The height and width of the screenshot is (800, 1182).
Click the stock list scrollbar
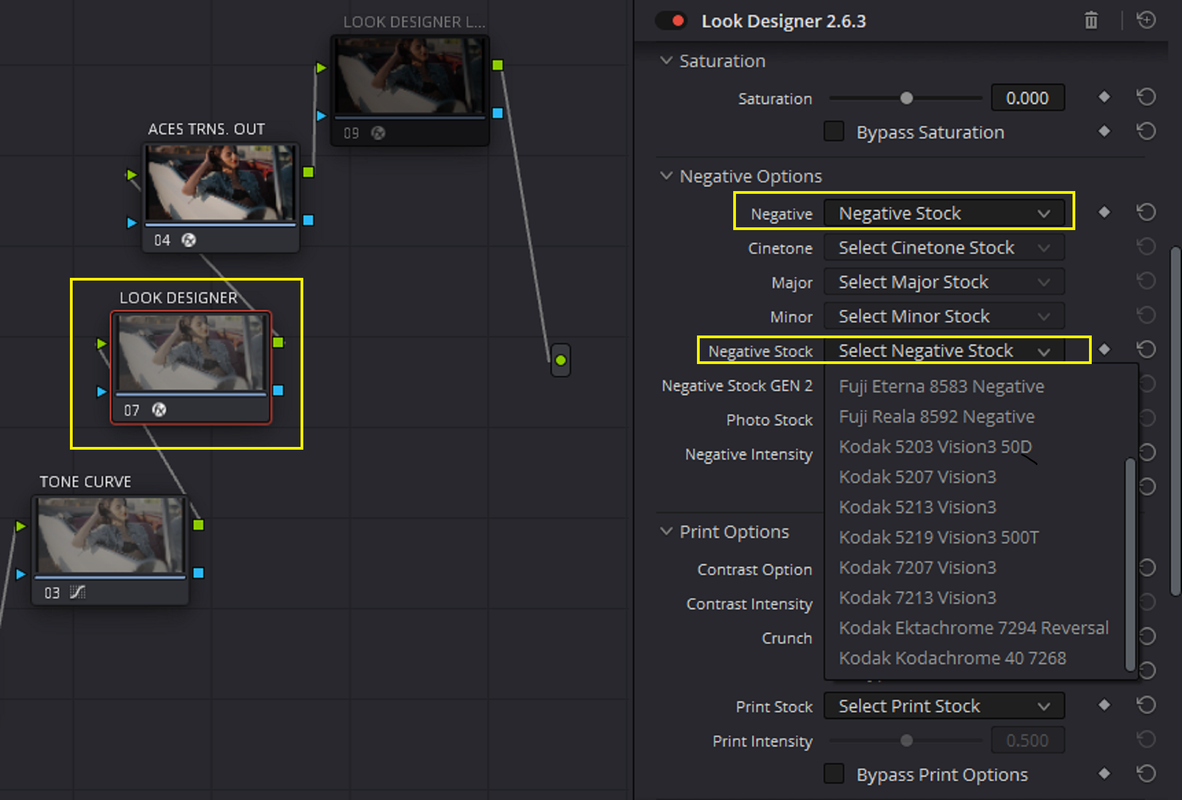(x=1130, y=564)
